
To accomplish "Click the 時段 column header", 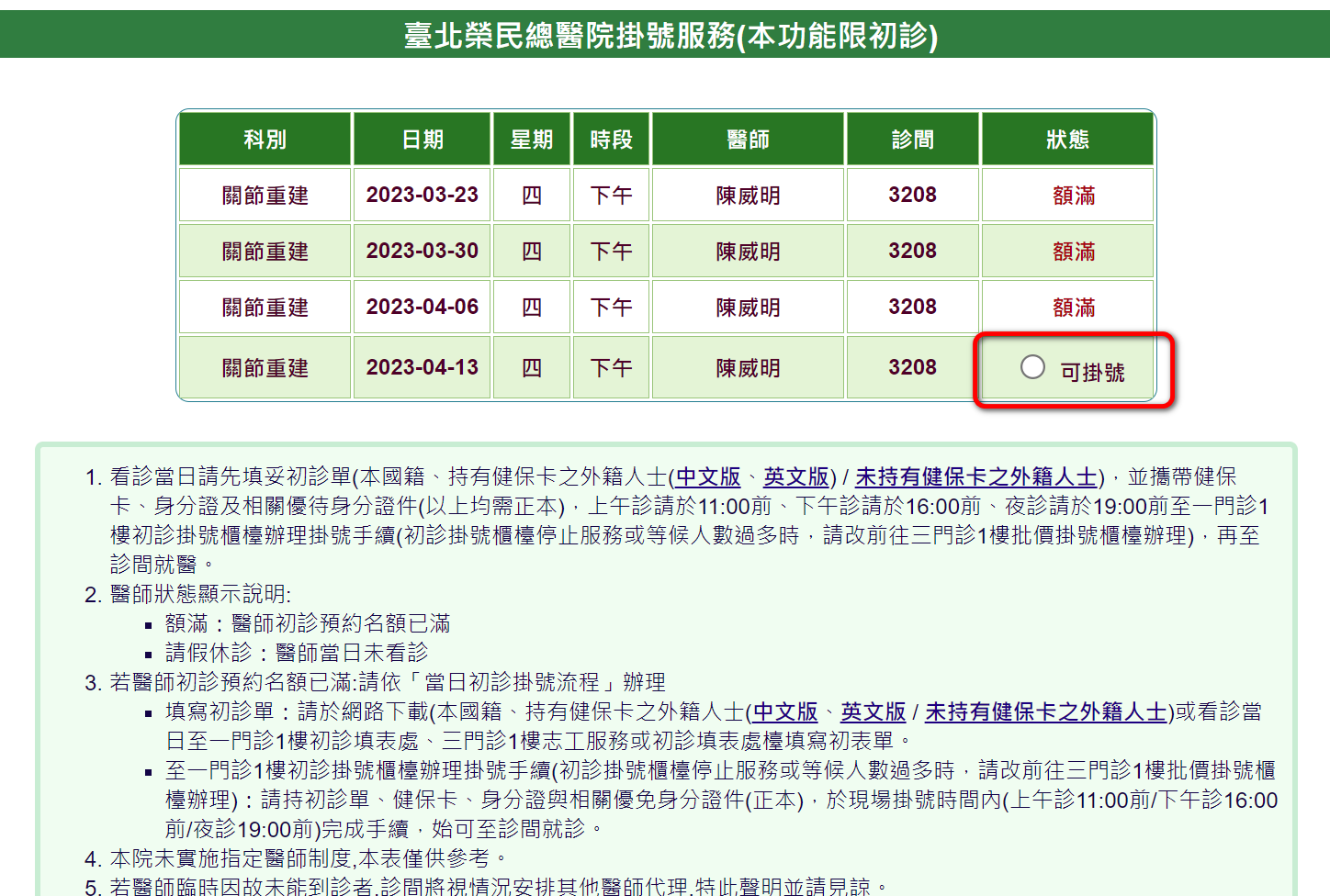I will [x=612, y=140].
